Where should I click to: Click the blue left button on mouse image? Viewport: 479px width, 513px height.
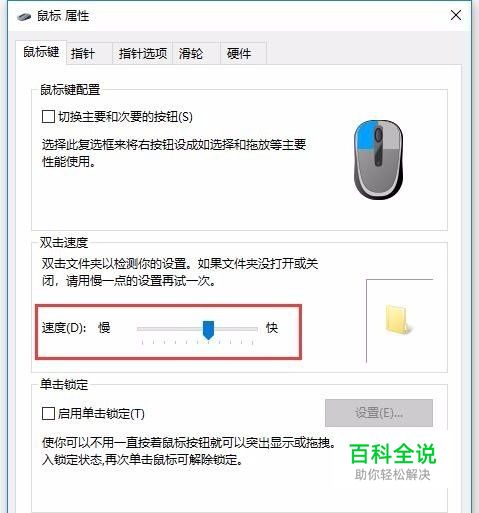pos(366,136)
